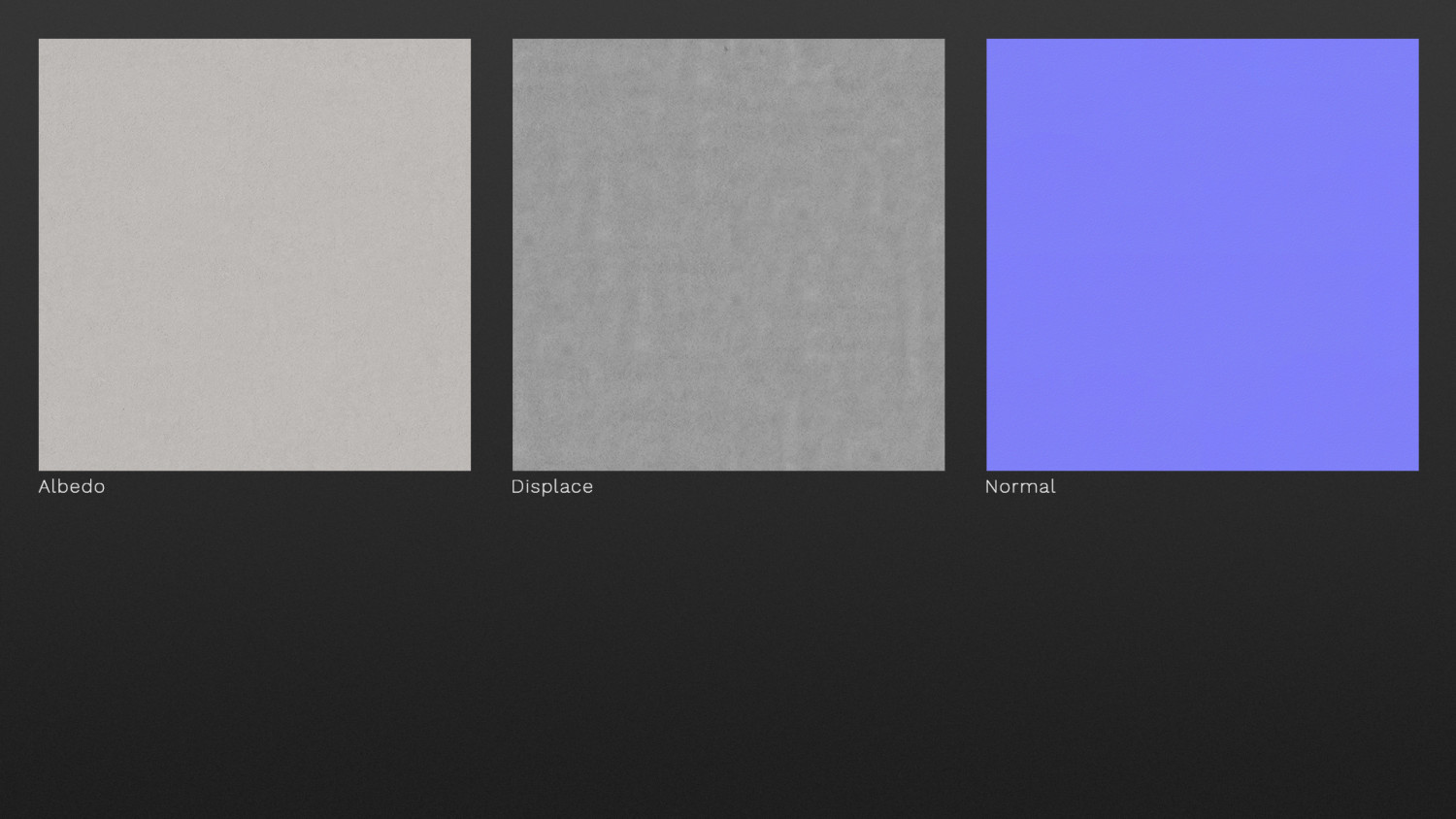Select the gray Displace map thumbnail
The height and width of the screenshot is (819, 1456).
click(x=728, y=254)
